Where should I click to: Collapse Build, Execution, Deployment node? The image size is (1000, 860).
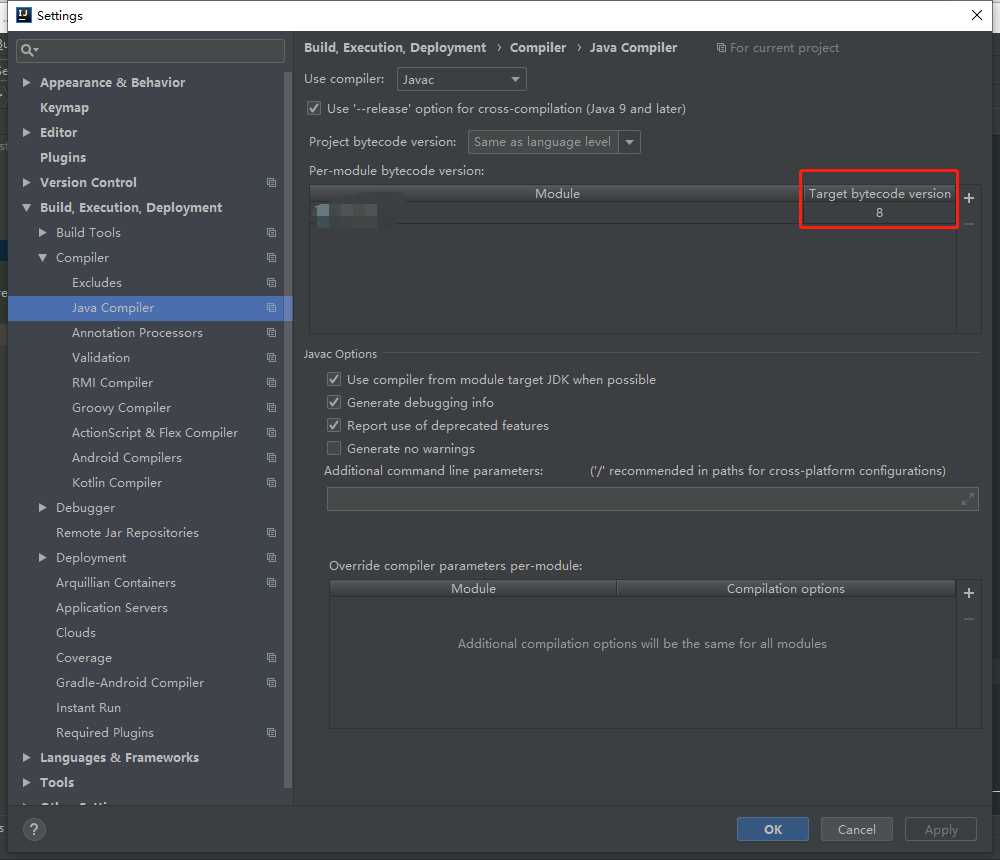(26, 207)
